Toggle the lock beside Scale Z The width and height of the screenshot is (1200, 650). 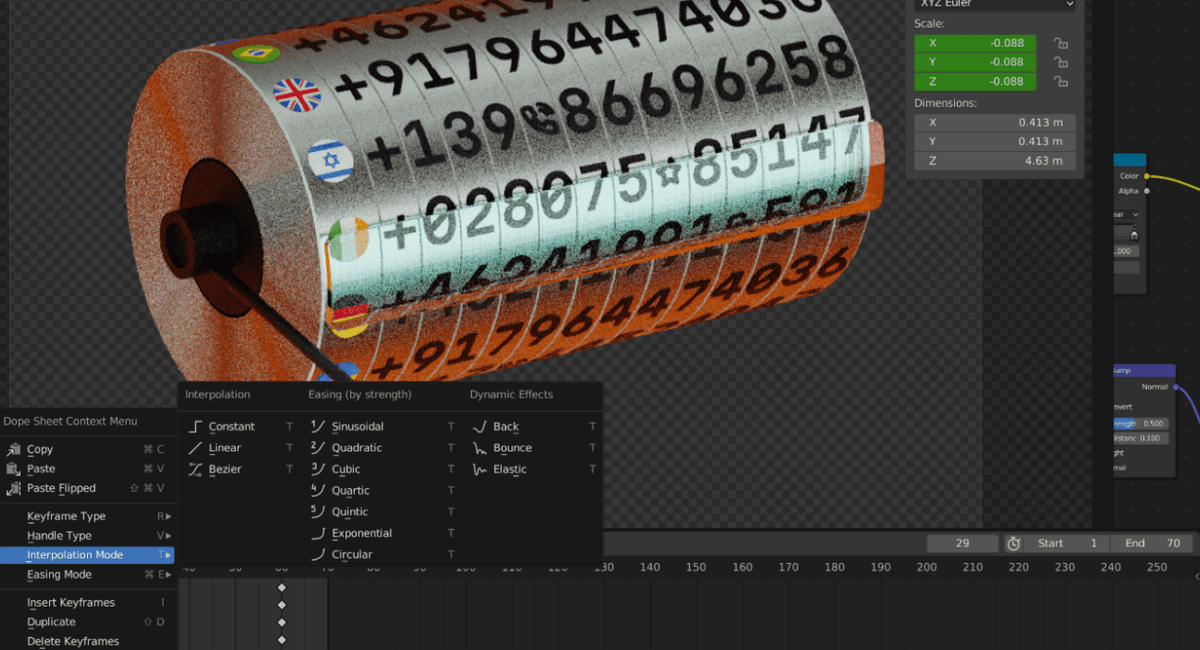pyautogui.click(x=1060, y=81)
